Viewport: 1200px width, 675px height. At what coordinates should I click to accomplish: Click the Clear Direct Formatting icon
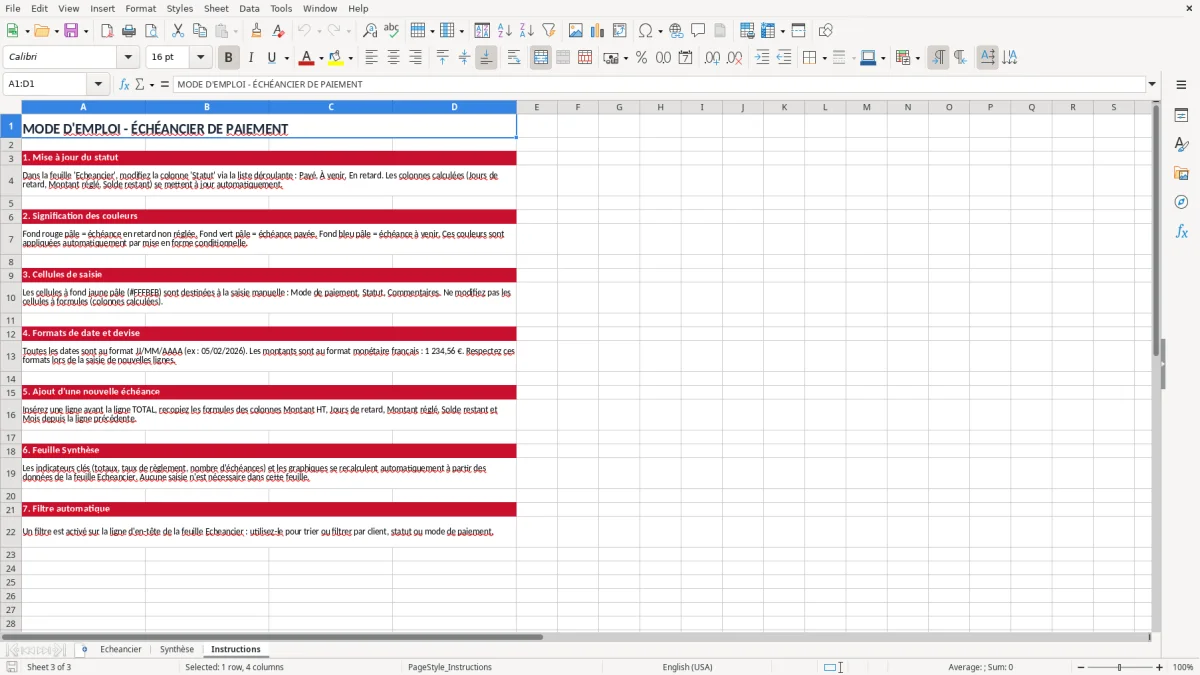[x=277, y=31]
